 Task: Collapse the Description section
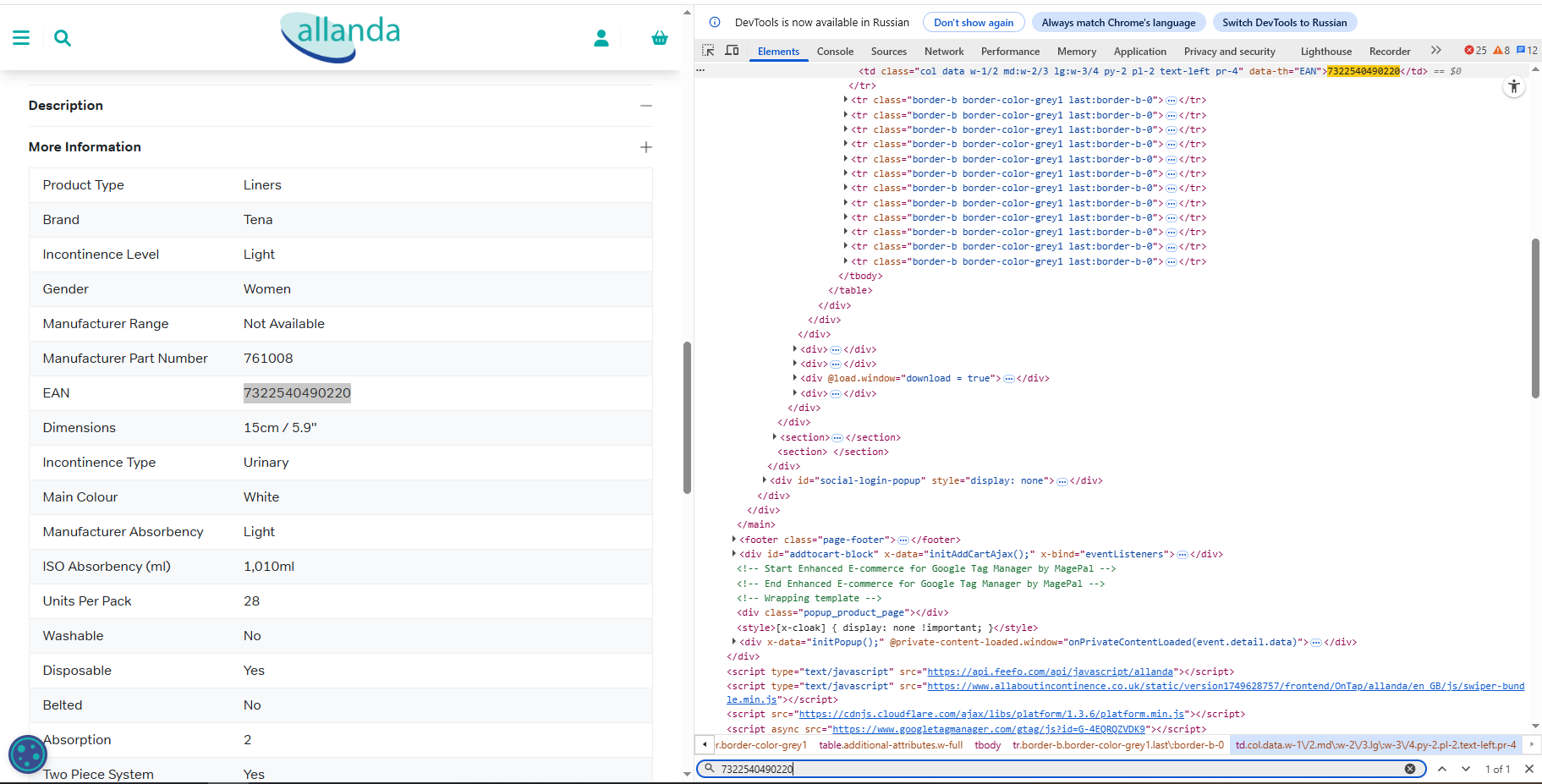tap(646, 106)
